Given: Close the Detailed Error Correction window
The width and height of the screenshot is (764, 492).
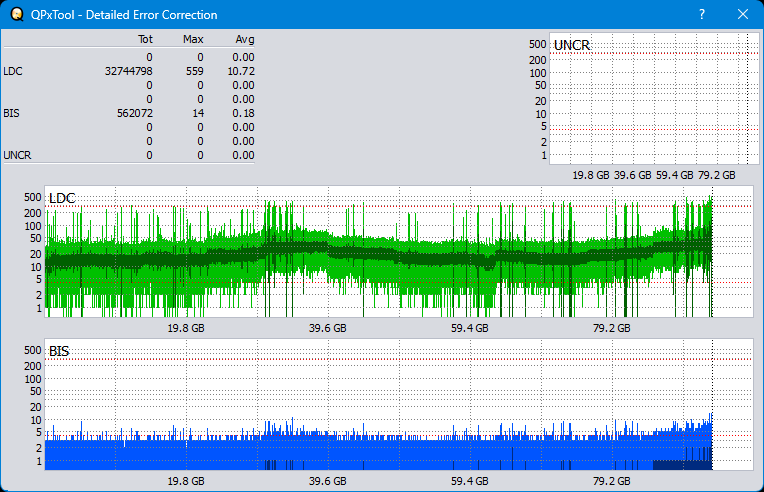Looking at the screenshot, I should pyautogui.click(x=743, y=14).
